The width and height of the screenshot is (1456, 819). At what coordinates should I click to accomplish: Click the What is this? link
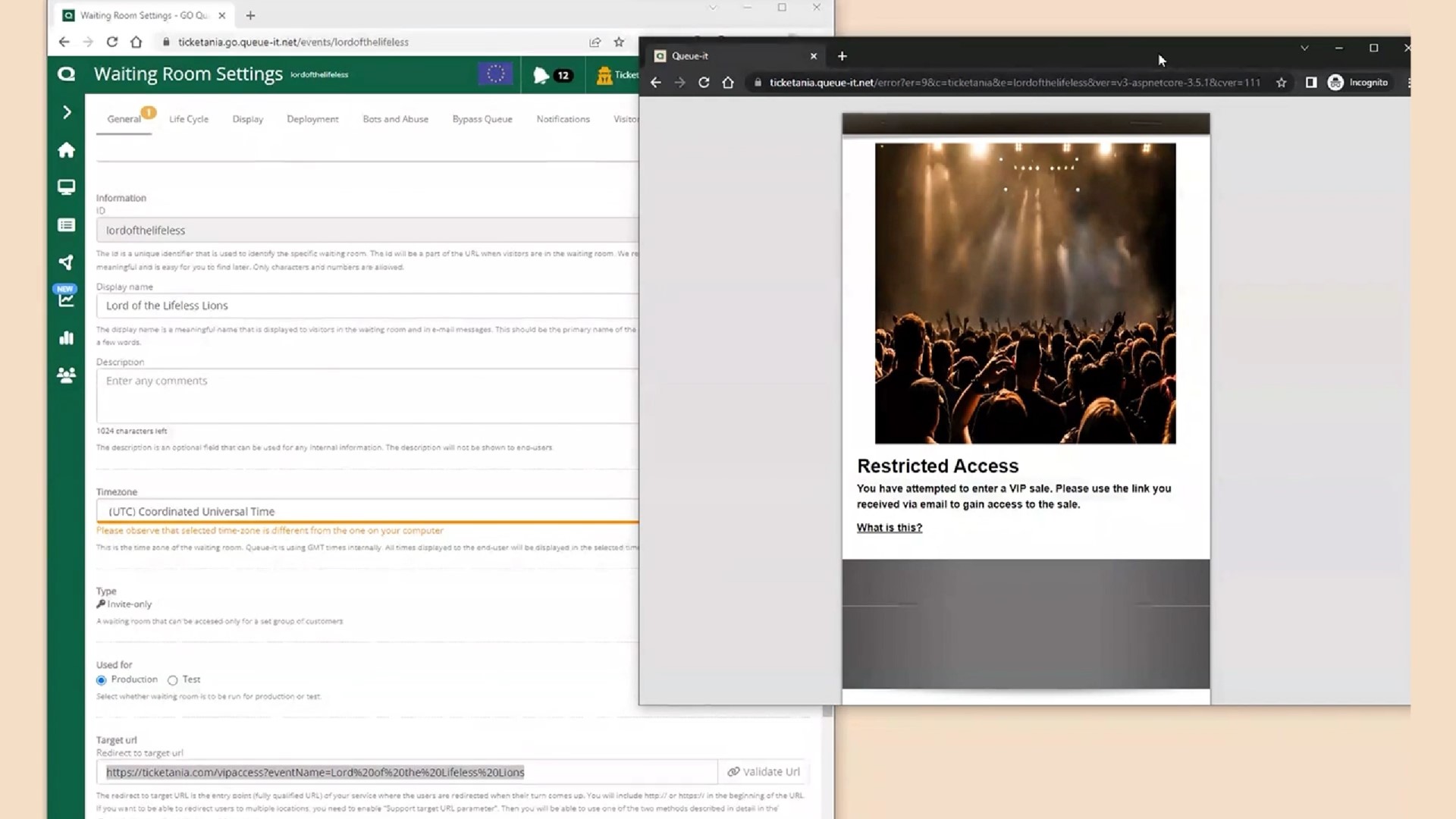pos(890,528)
